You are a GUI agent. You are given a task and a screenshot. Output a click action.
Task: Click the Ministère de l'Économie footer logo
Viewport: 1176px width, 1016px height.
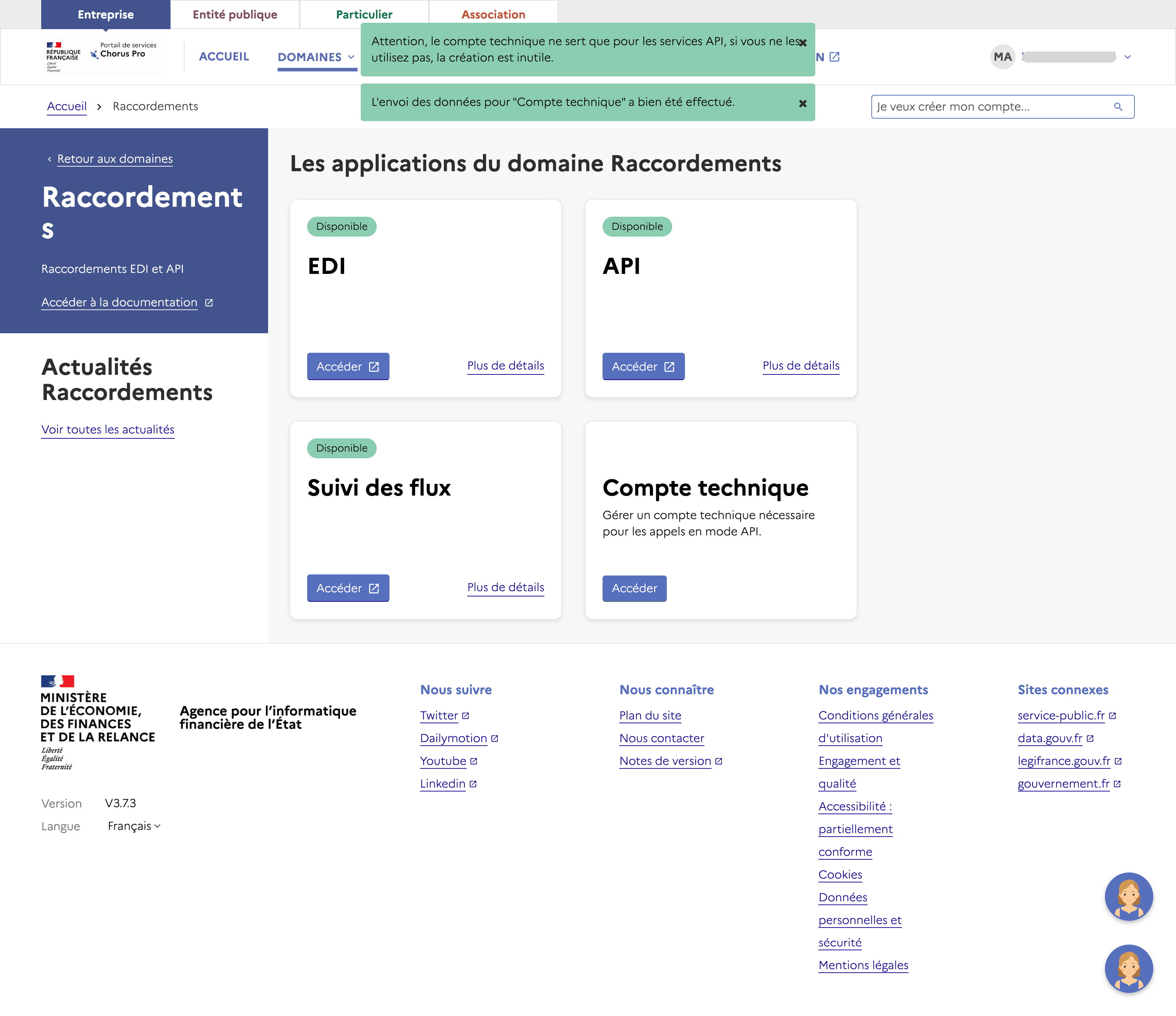pos(98,722)
